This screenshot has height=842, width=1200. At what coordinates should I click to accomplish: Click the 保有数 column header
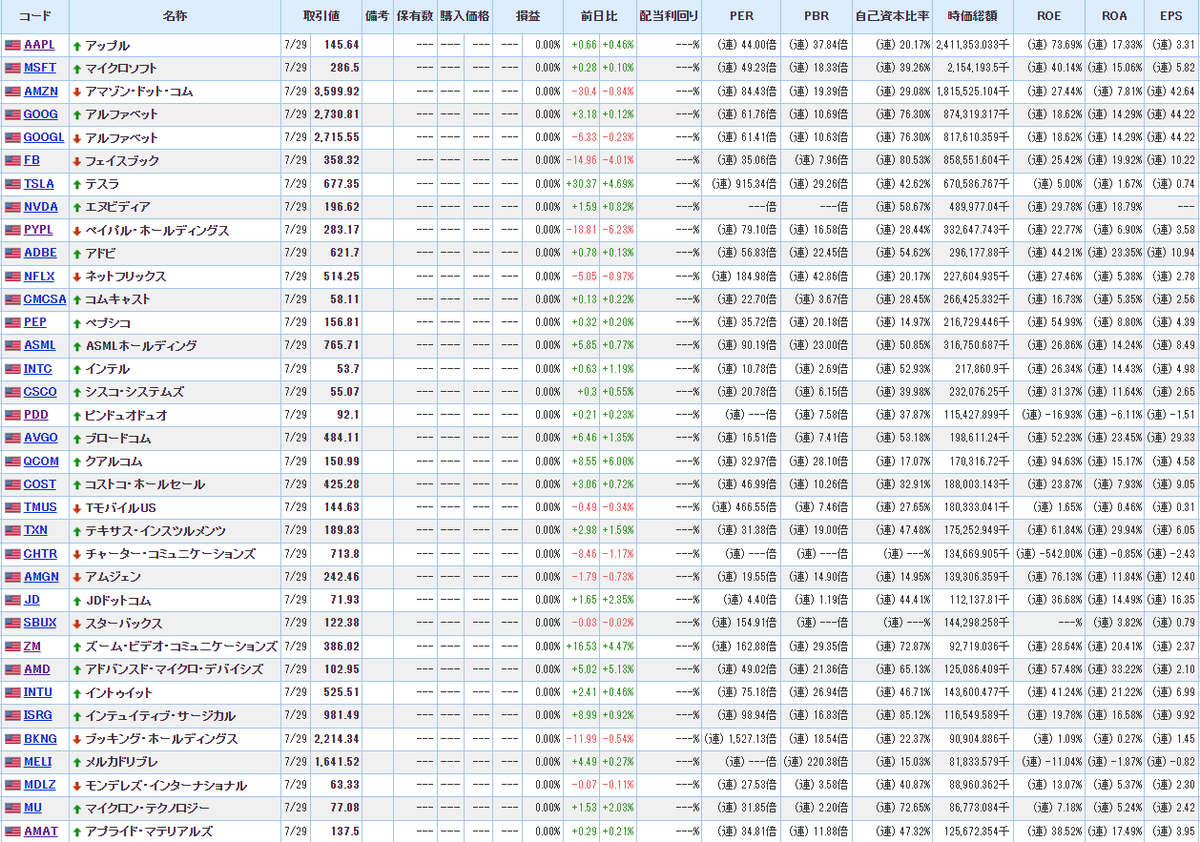[x=415, y=17]
